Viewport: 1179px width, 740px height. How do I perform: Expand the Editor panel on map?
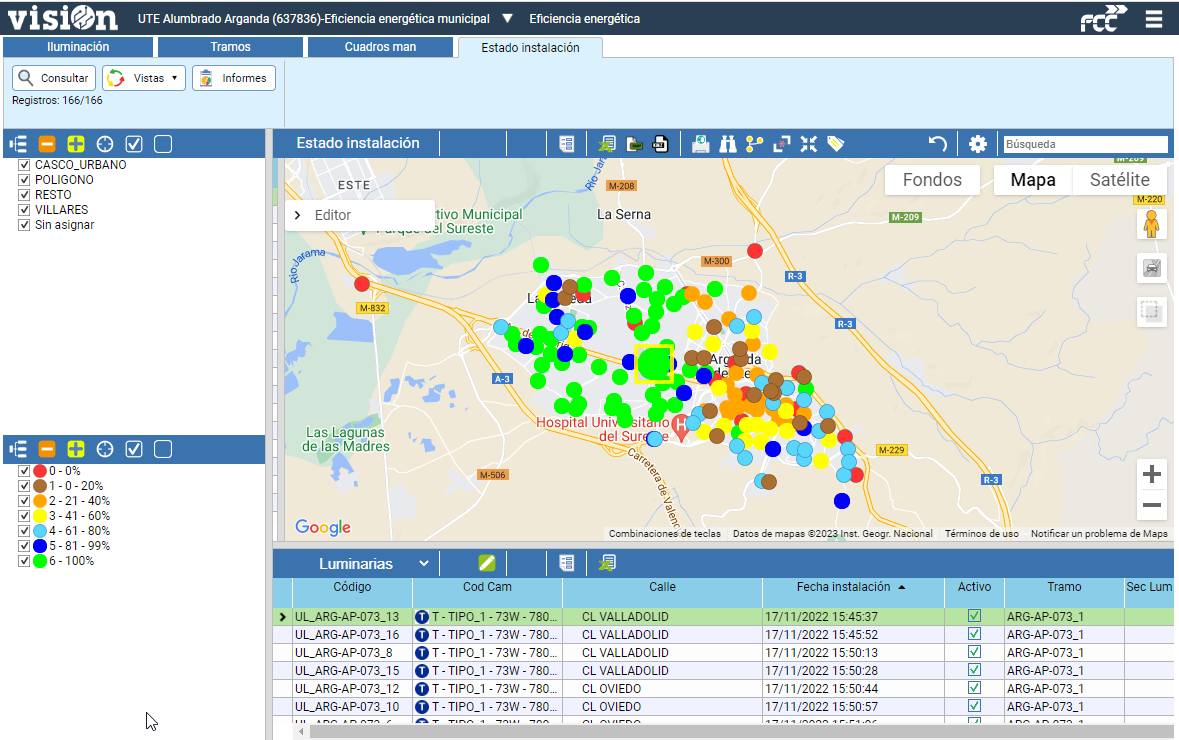pos(298,215)
